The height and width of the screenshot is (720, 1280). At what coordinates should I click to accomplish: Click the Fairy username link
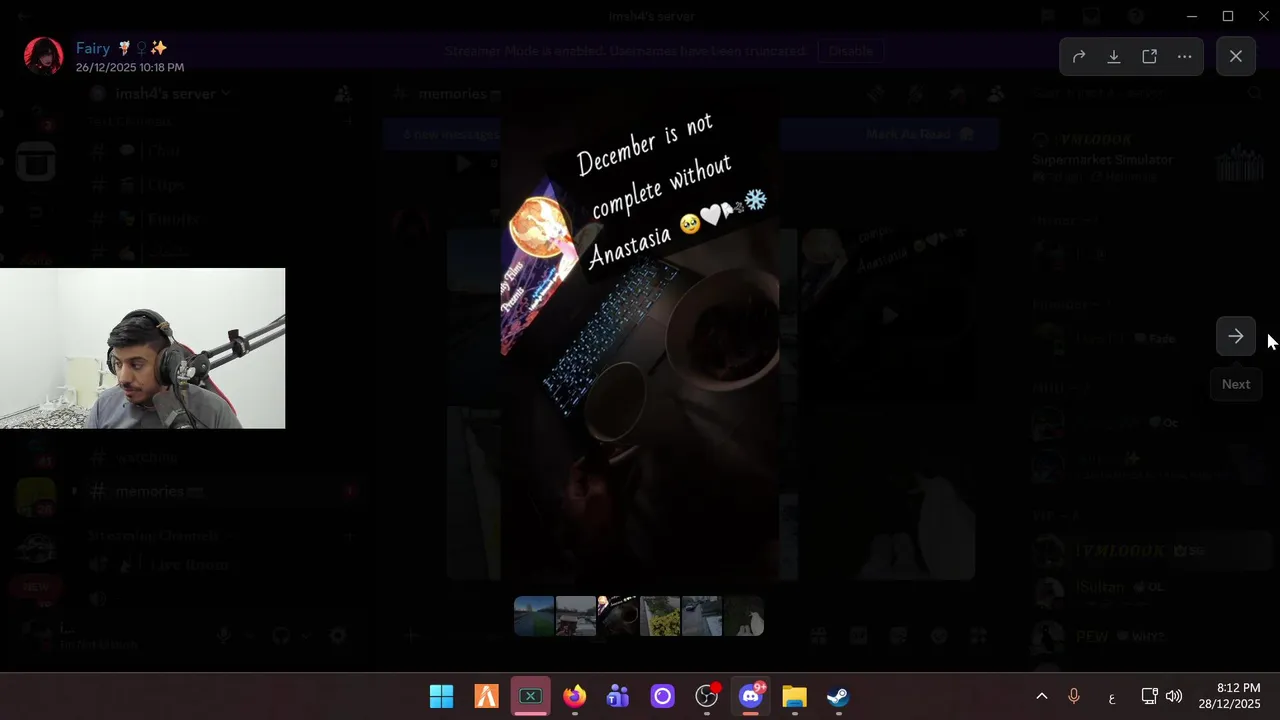click(x=93, y=48)
